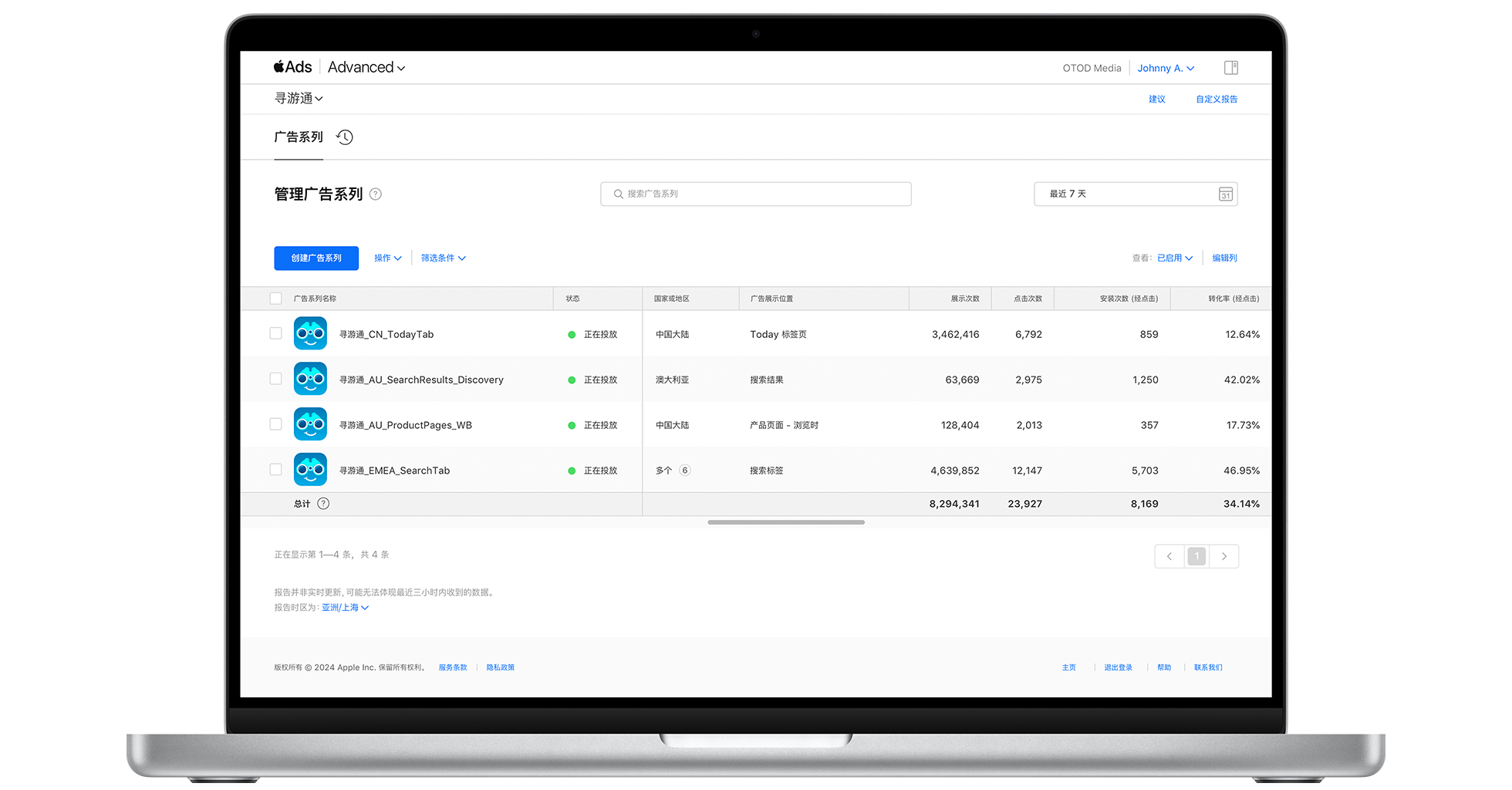Click app icon for 寻游通_CN_TodayTab
Image resolution: width=1512 pixels, height=790 pixels.
[310, 334]
